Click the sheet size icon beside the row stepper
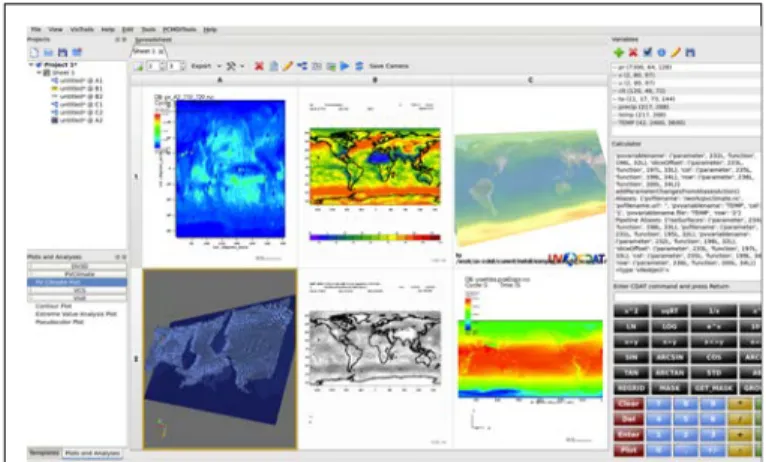Image resolution: width=766 pixels, height=462 pixels. tap(139, 66)
